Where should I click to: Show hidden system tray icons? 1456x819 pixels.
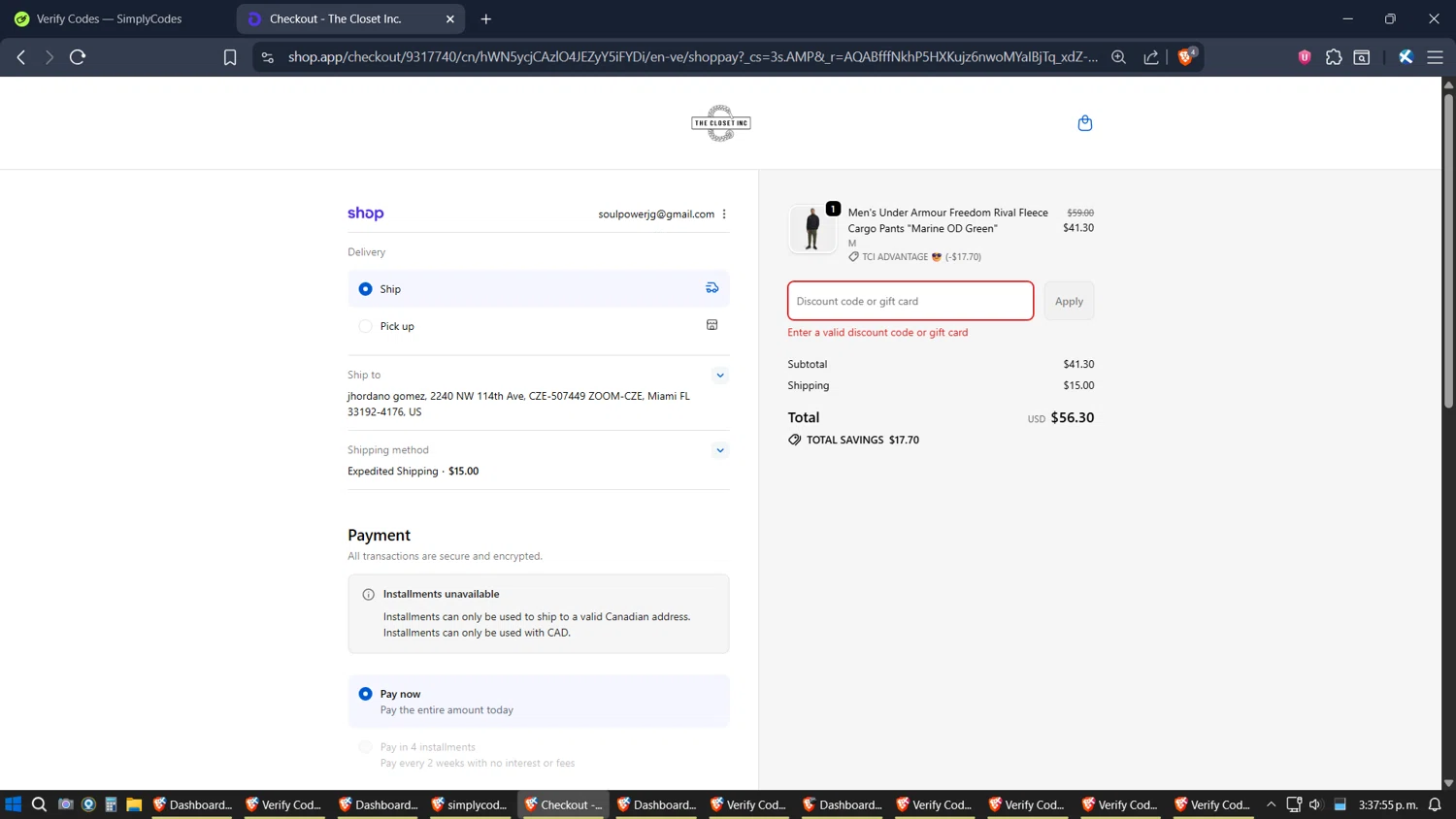[x=1271, y=804]
